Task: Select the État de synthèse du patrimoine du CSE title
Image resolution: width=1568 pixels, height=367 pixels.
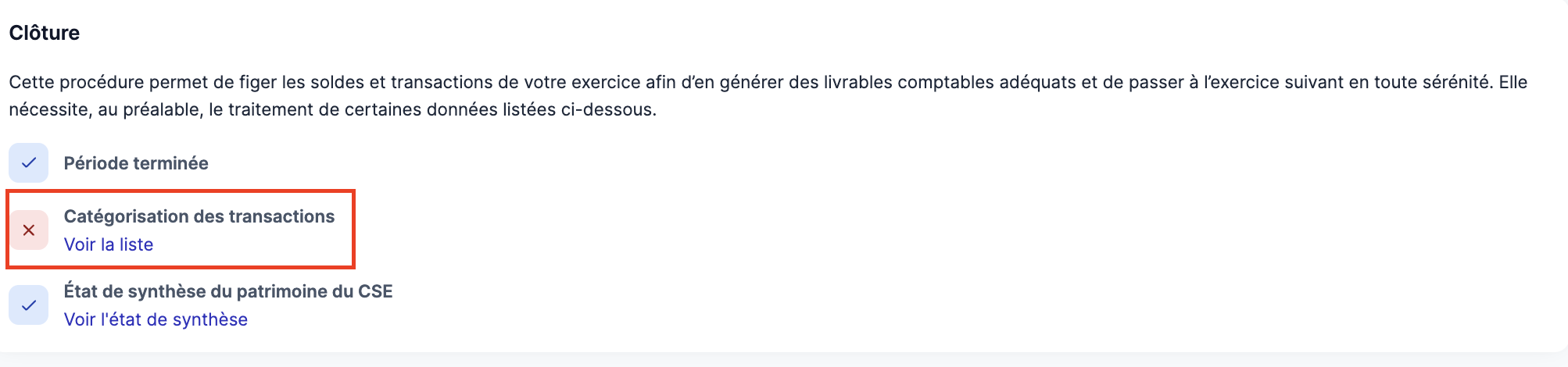Action: tap(228, 291)
